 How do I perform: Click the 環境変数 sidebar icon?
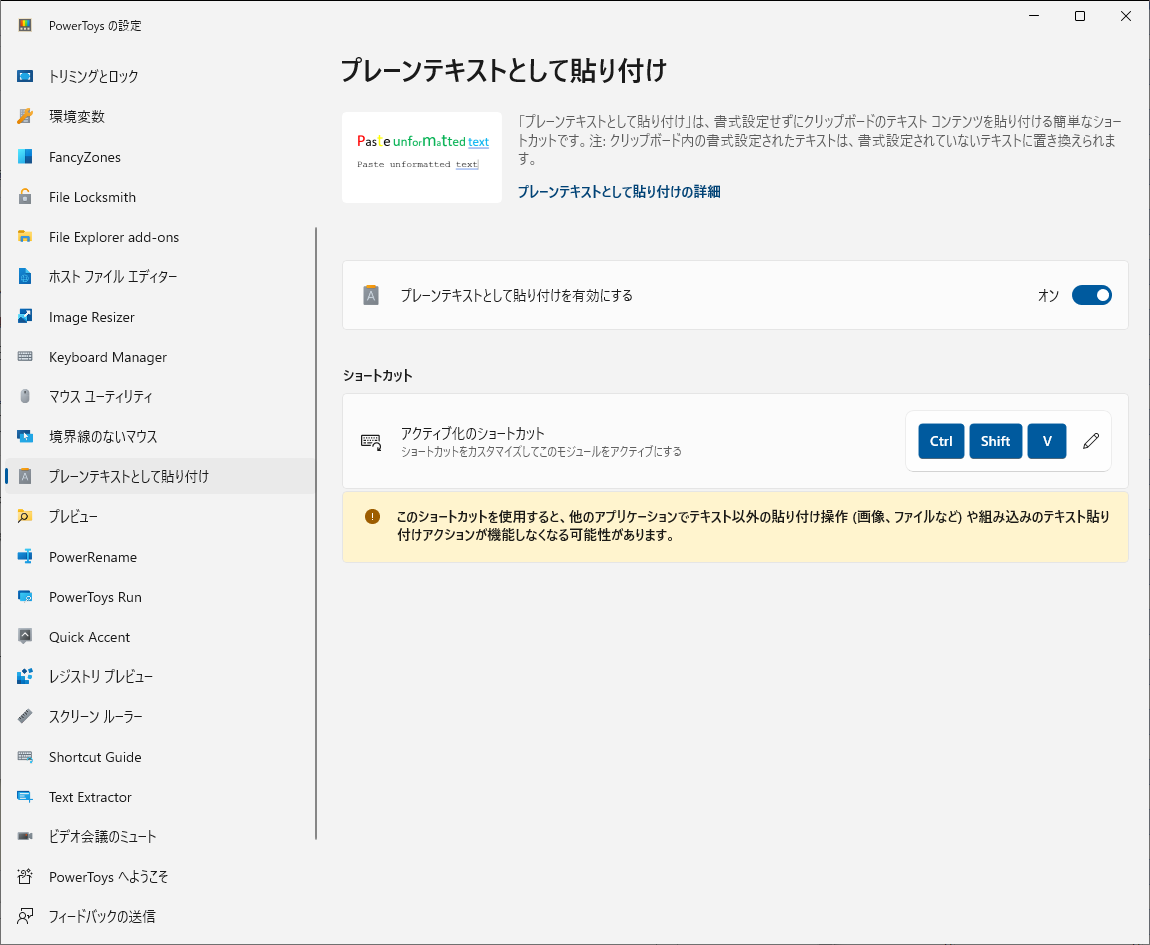click(25, 116)
